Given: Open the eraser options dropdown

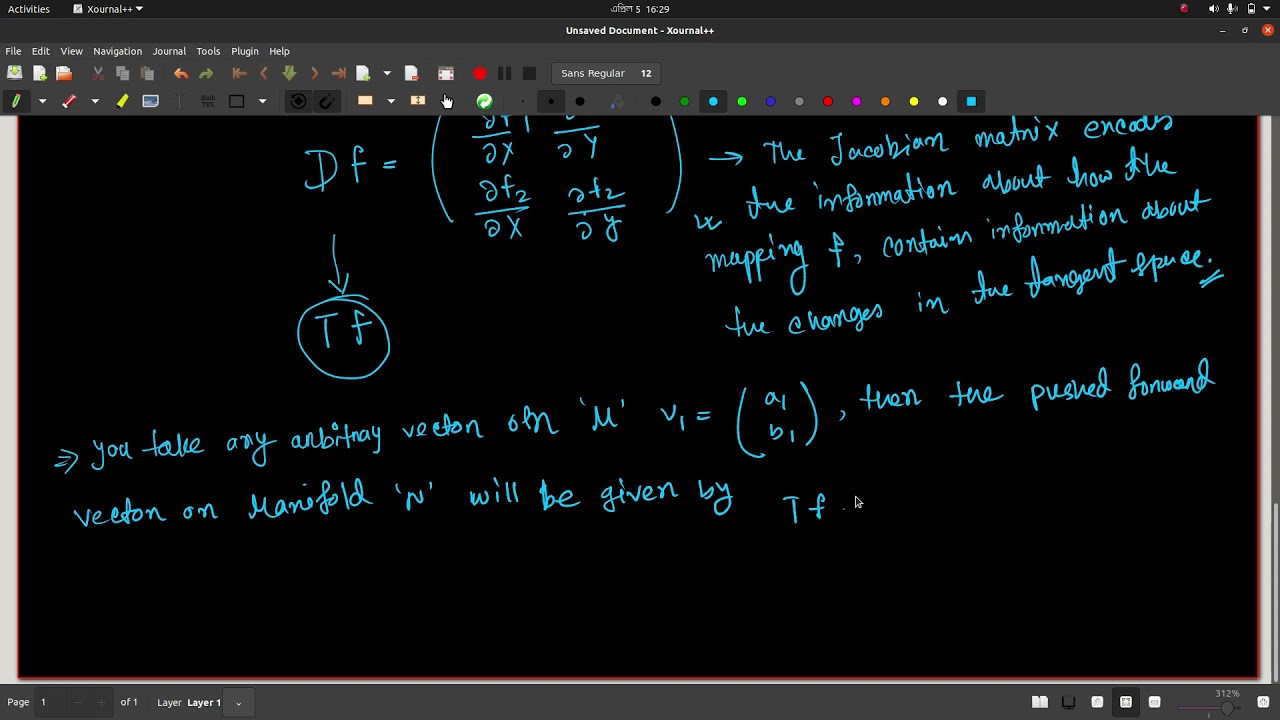Looking at the screenshot, I should tap(95, 101).
